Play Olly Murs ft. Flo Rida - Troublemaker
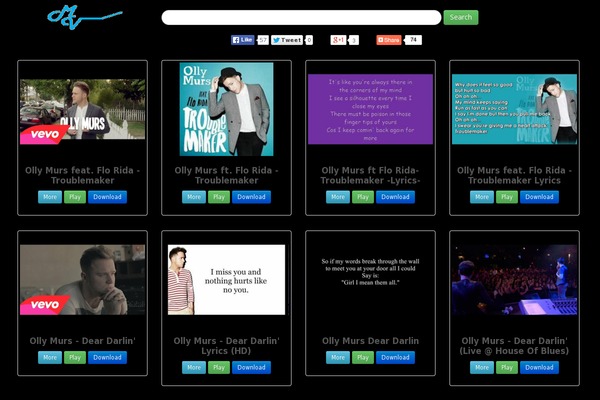 [219, 197]
